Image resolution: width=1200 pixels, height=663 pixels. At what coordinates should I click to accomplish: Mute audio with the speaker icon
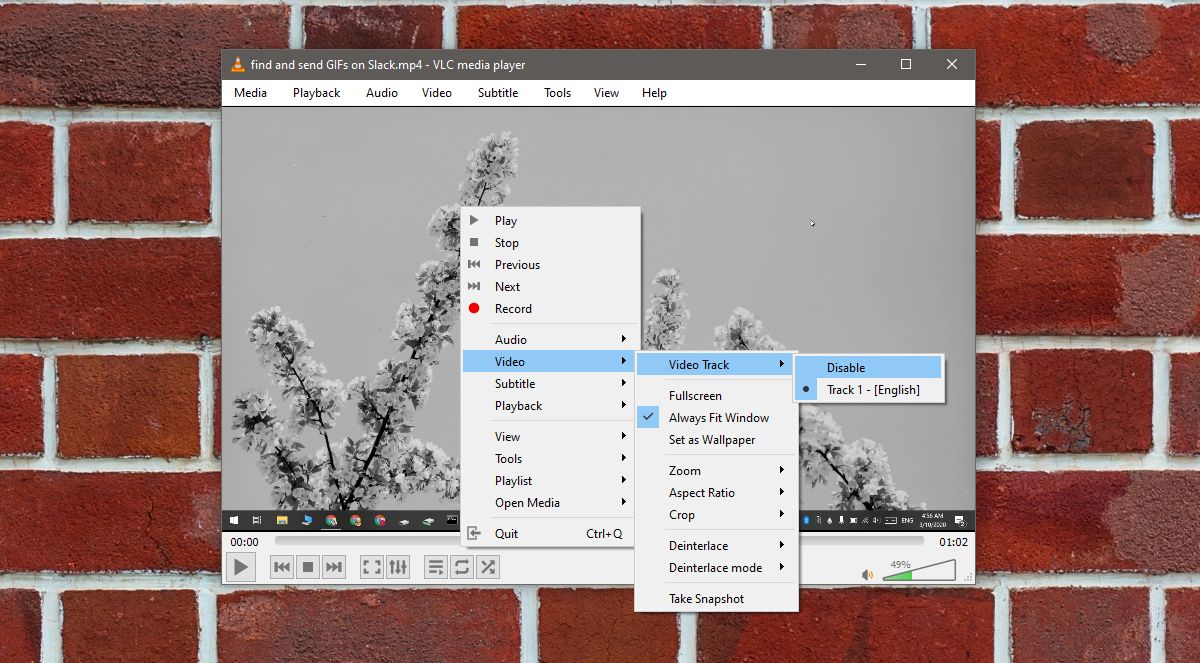click(x=867, y=574)
